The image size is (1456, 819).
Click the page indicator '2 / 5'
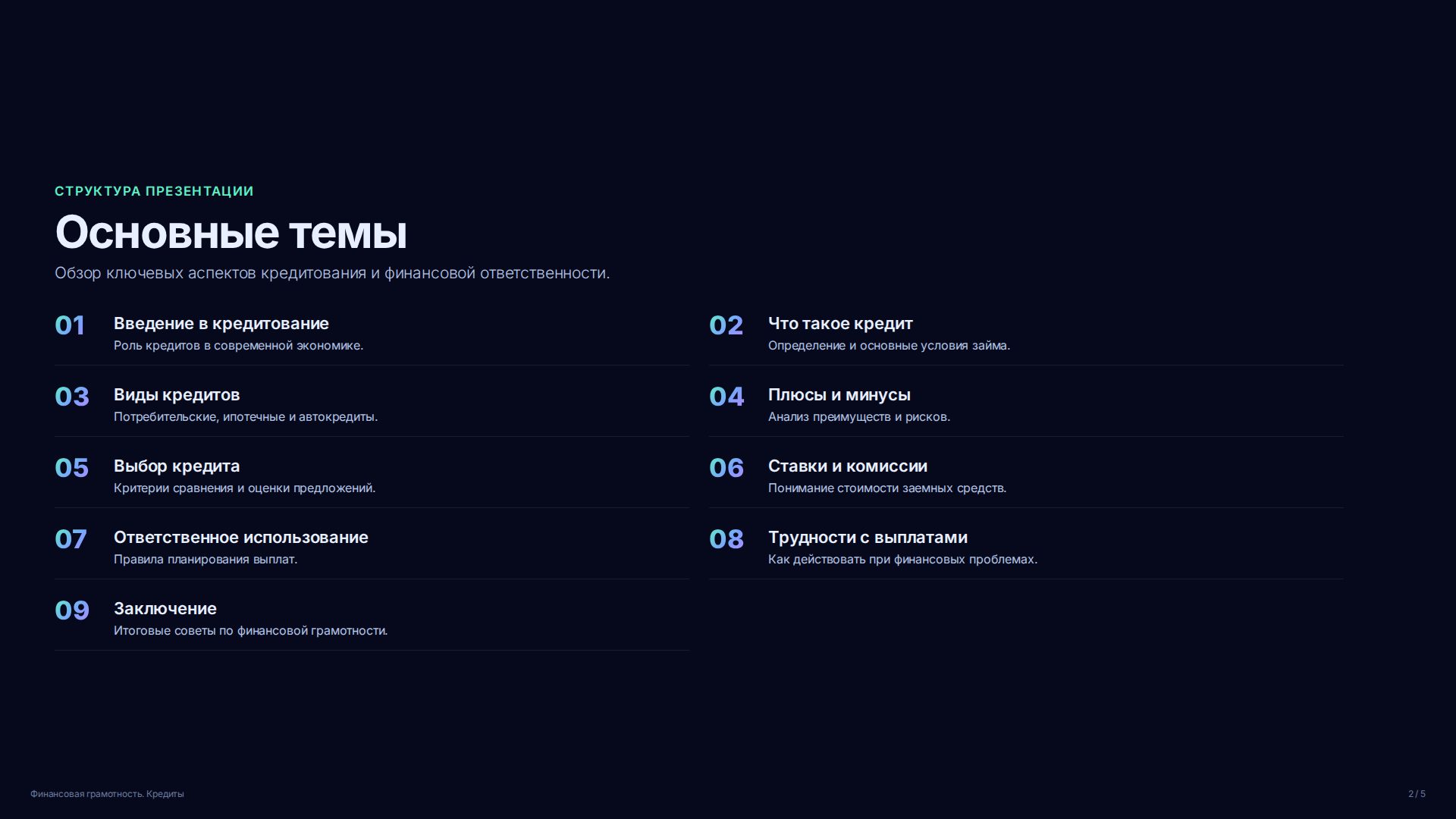[1417, 794]
